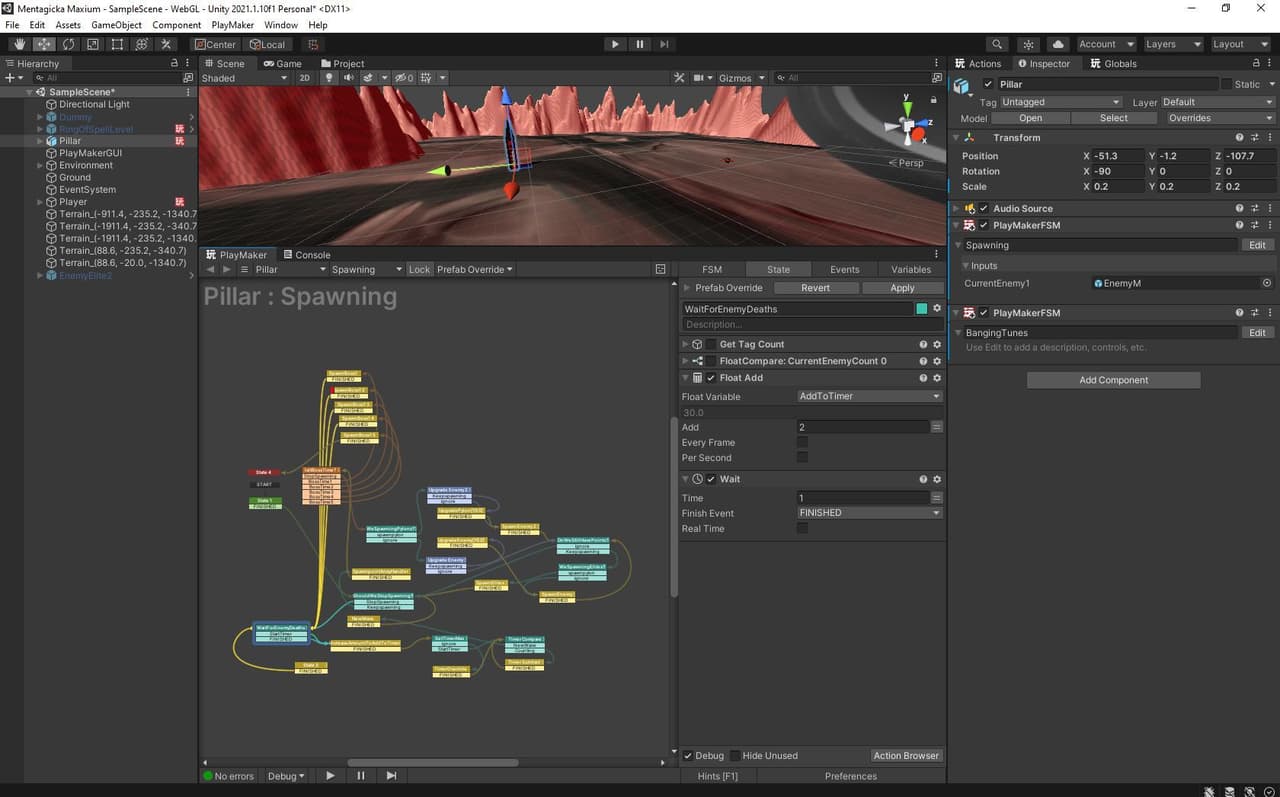Select the Rect transform tool

point(117,44)
